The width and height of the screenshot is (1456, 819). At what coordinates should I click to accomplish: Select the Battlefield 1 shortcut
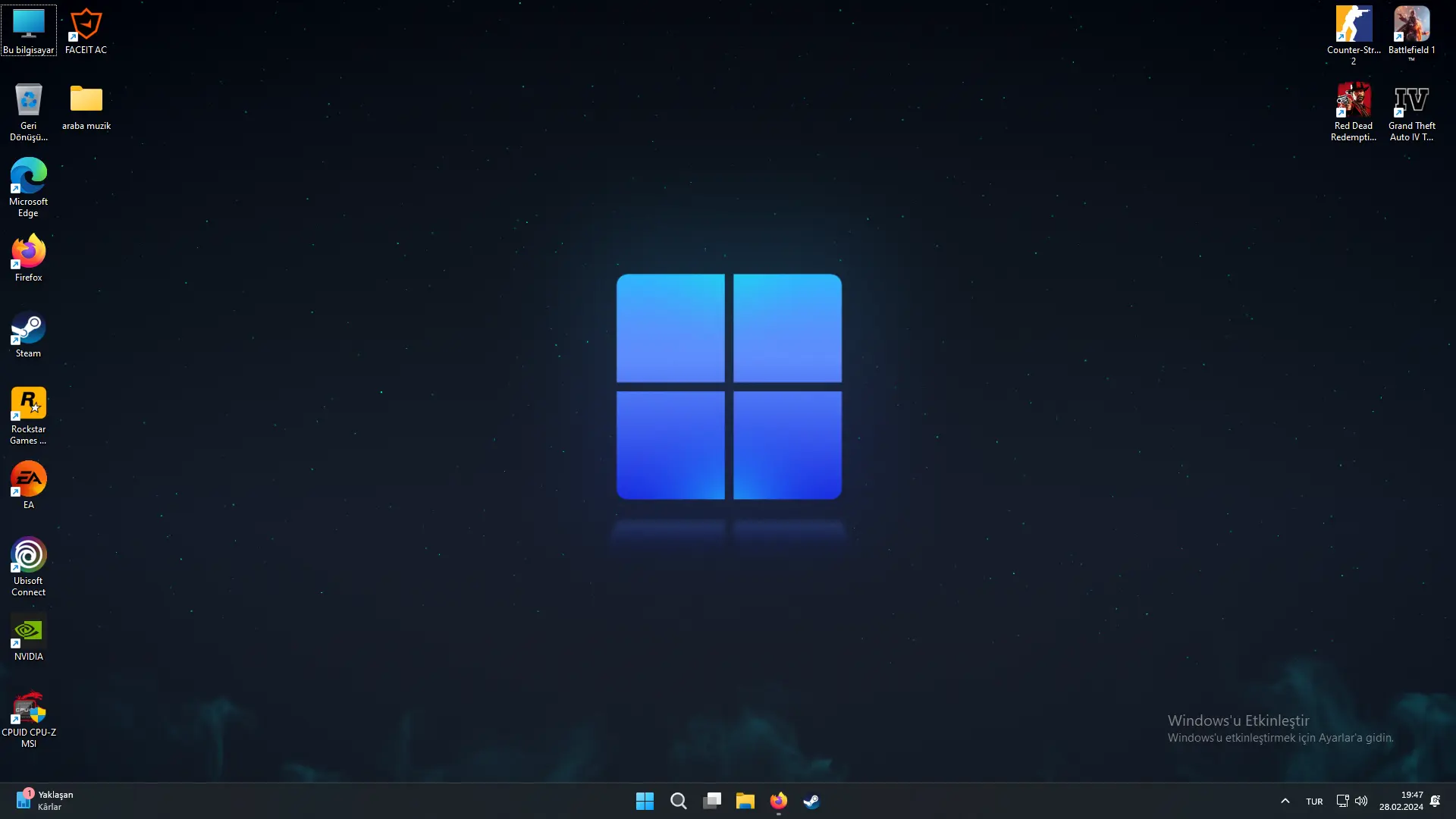pyautogui.click(x=1412, y=36)
